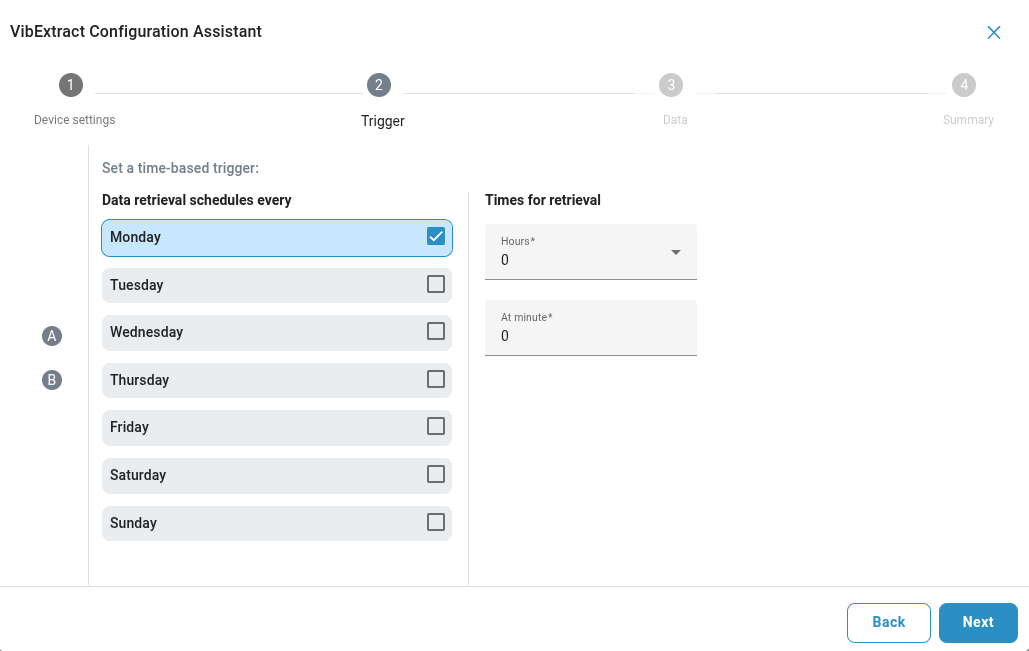1029x651 pixels.
Task: Click the At minute input field
Action: tap(590, 336)
